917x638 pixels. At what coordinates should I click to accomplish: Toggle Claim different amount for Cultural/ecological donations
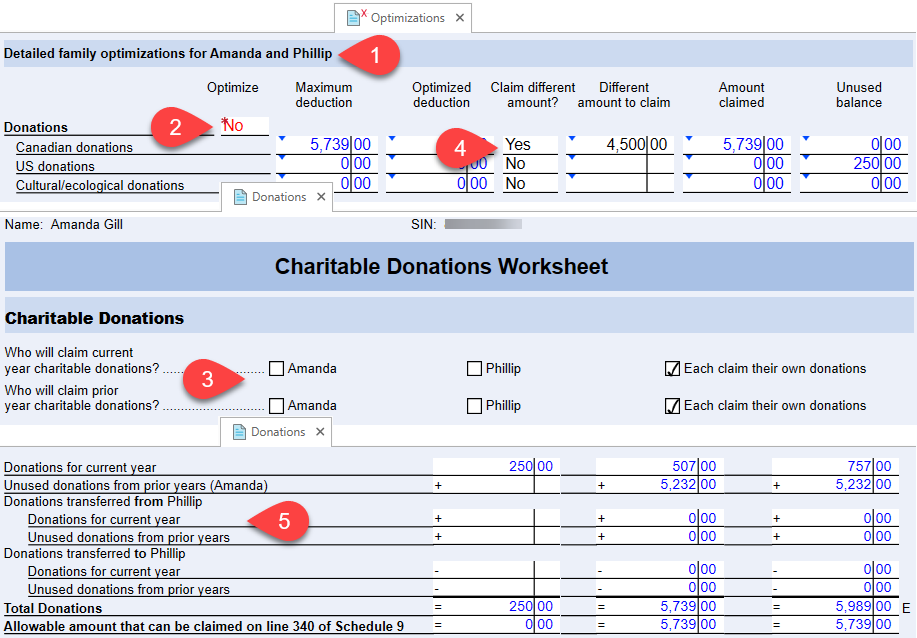530,184
